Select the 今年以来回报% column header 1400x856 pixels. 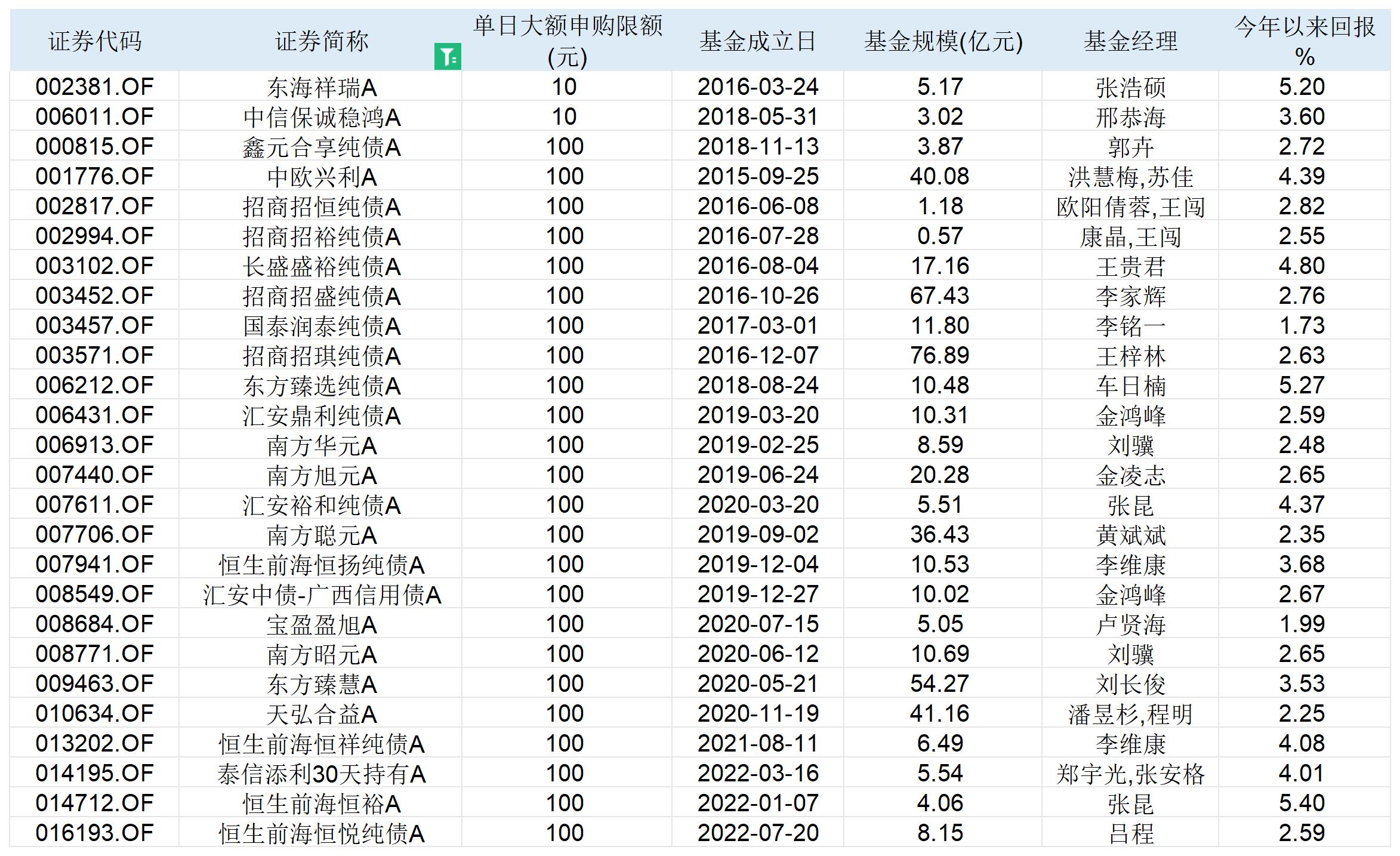(x=1304, y=41)
